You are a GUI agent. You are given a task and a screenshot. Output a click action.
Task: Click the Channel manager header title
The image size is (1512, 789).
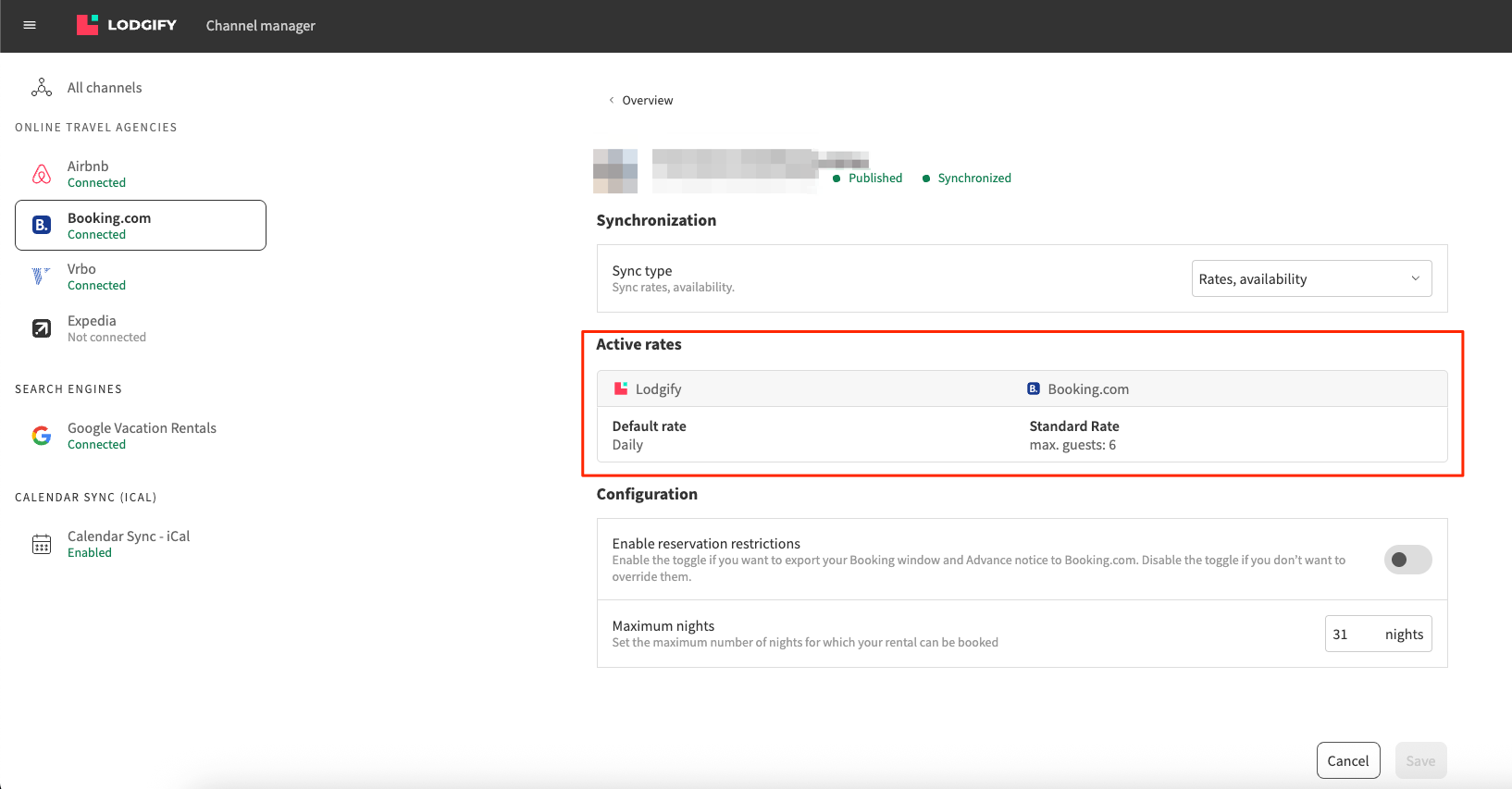[260, 26]
